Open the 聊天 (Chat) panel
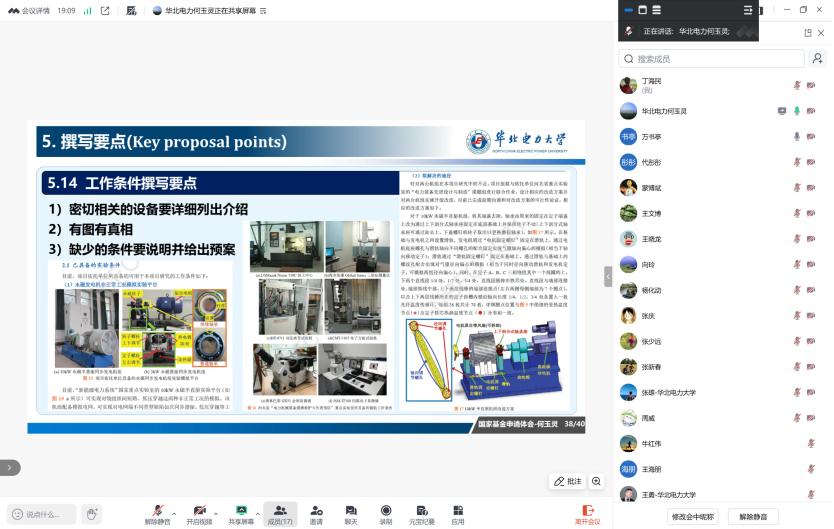Viewport: 834px width, 529px height. click(351, 513)
